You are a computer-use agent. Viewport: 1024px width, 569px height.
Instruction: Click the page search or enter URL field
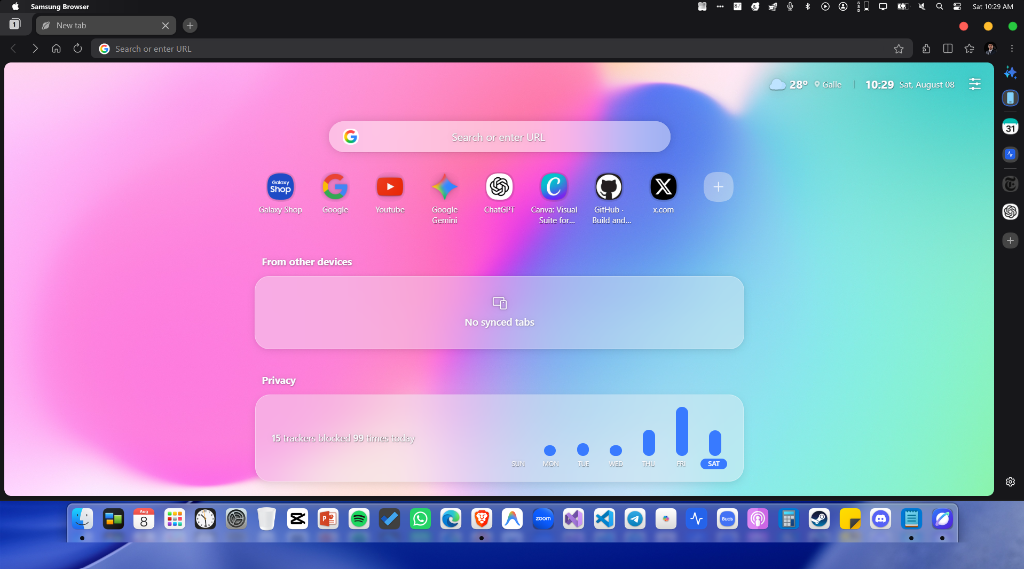click(500, 137)
